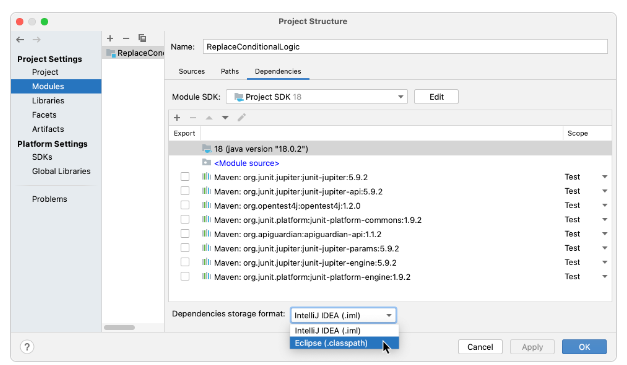Click the Module source folder icon

tap(206, 162)
